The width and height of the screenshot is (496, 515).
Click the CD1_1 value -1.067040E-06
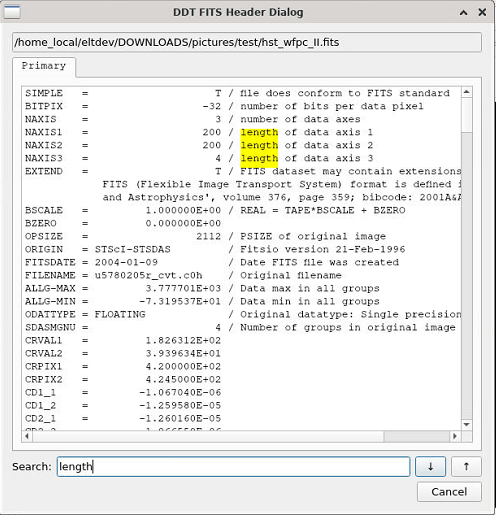[x=180, y=392]
